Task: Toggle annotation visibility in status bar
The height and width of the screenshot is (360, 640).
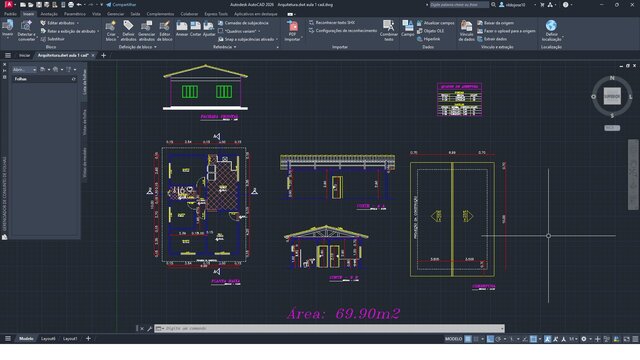Action: coord(547,339)
